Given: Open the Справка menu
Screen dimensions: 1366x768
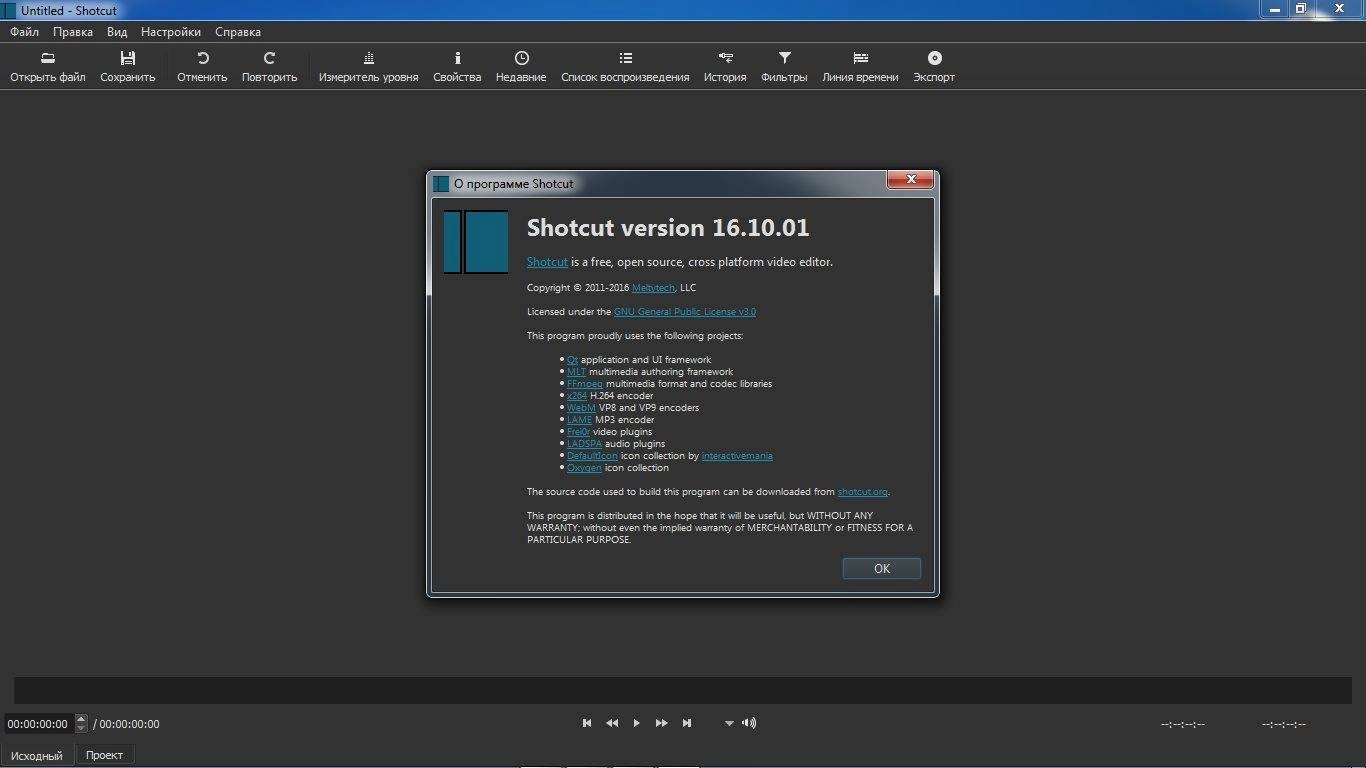Looking at the screenshot, I should [238, 32].
